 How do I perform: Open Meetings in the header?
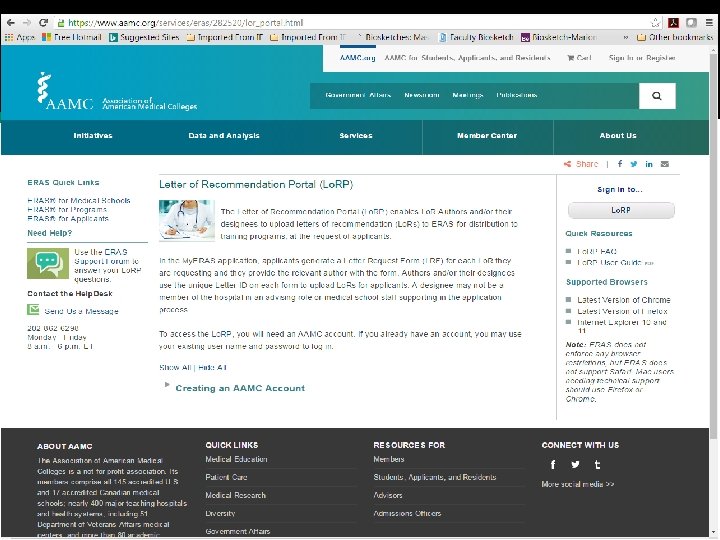pos(467,95)
